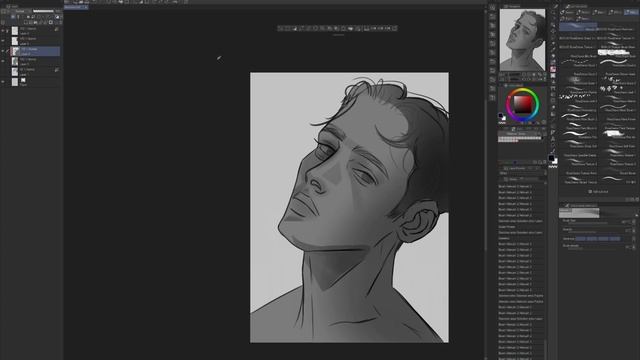Click the topmost icon of the palette dock strip
640x360 pixels.
(x=492, y=8)
